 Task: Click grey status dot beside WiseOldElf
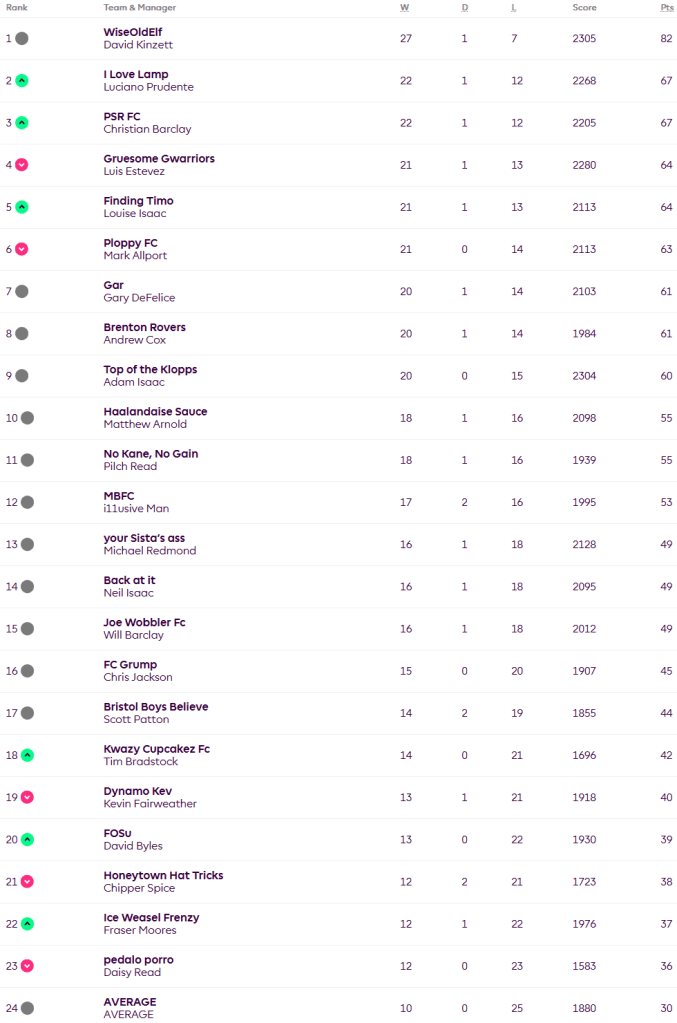tap(22, 39)
